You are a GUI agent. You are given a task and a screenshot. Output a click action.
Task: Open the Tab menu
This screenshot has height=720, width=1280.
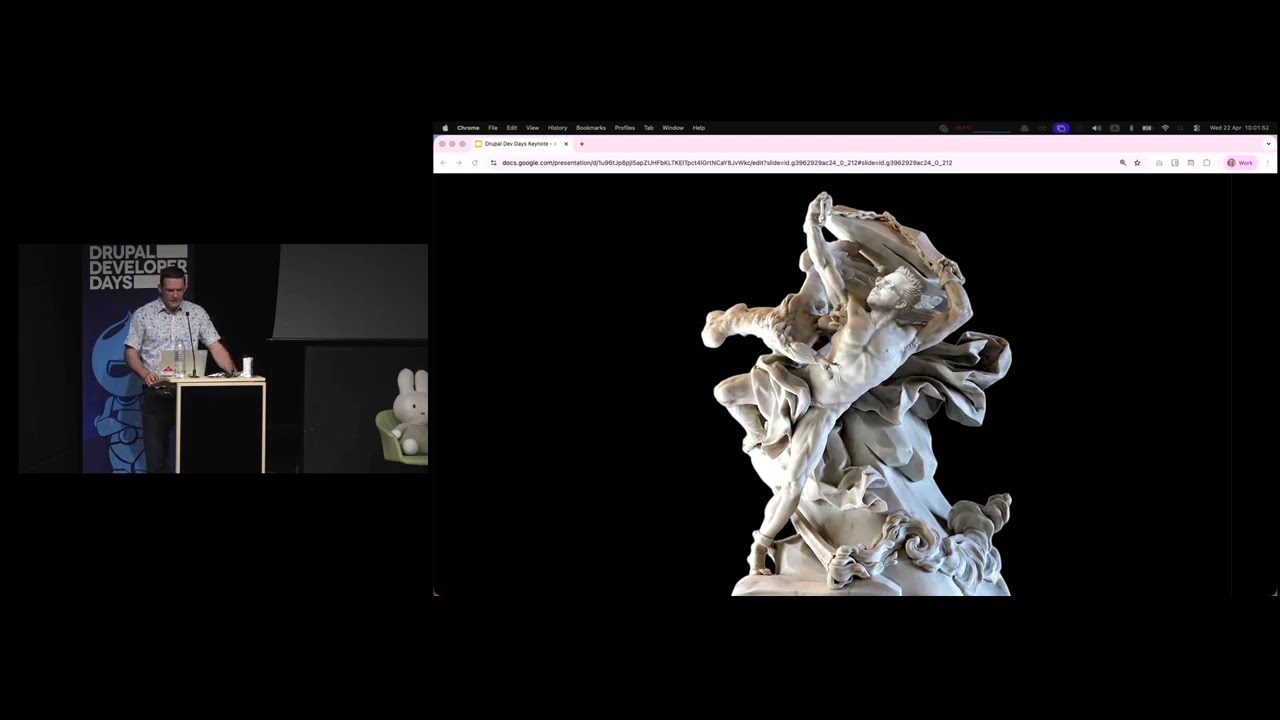[x=648, y=128]
